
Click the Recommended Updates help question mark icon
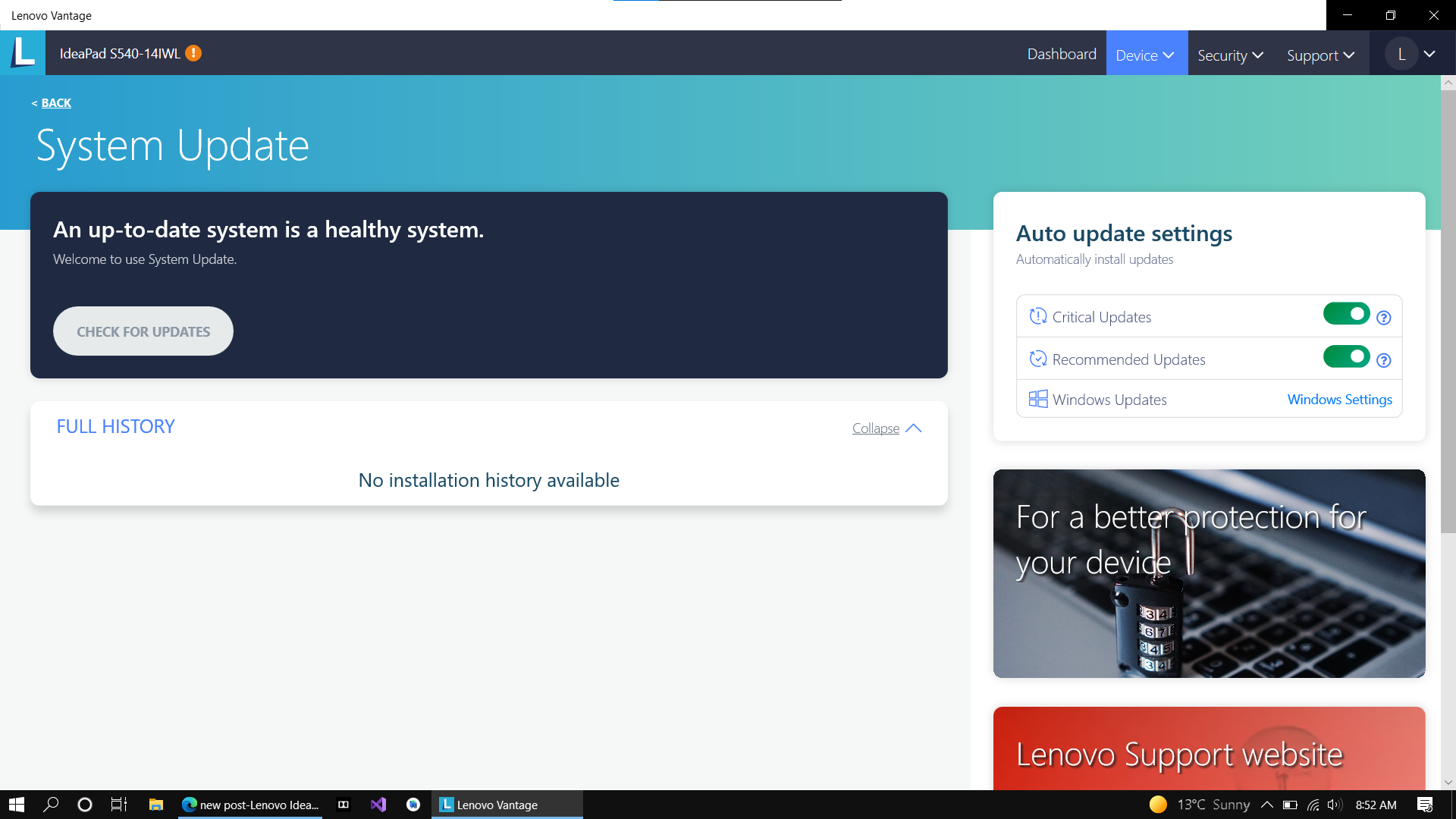pos(1384,360)
